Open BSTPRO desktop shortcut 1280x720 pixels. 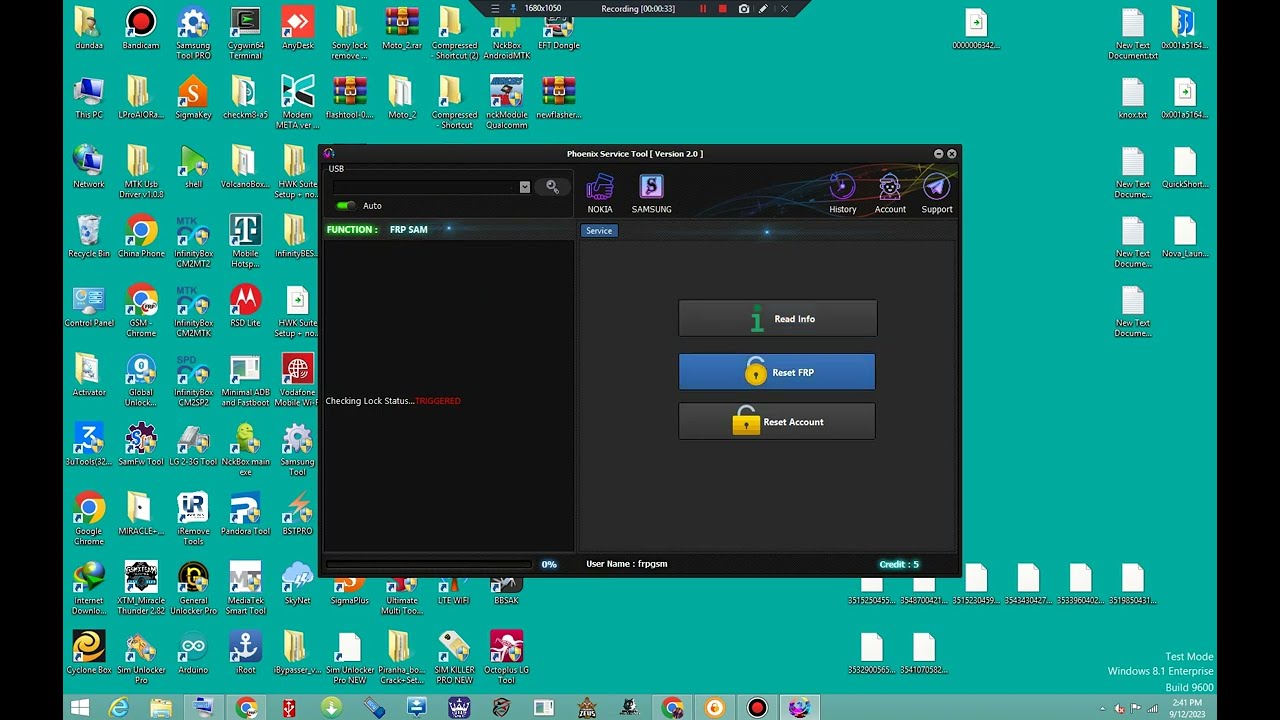[x=297, y=514]
